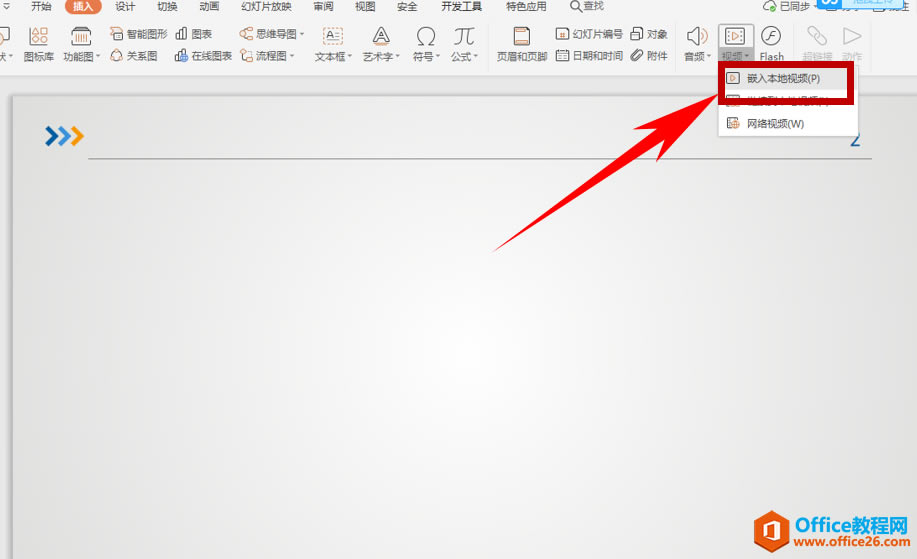Insert a 图表 chart
The width and height of the screenshot is (917, 559).
(x=194, y=34)
